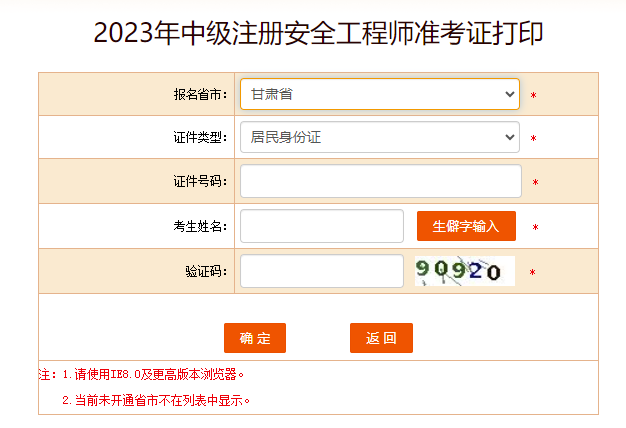Click the 证件号码 label
626x428 pixels.
tap(200, 182)
